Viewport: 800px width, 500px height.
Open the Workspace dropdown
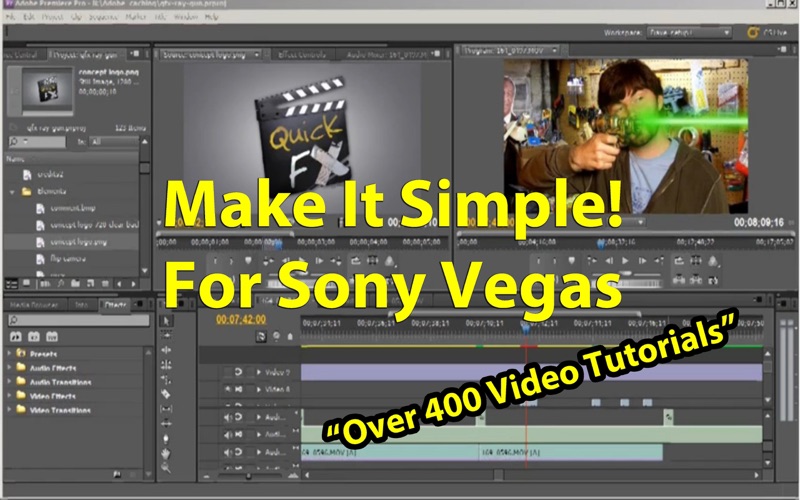[689, 33]
